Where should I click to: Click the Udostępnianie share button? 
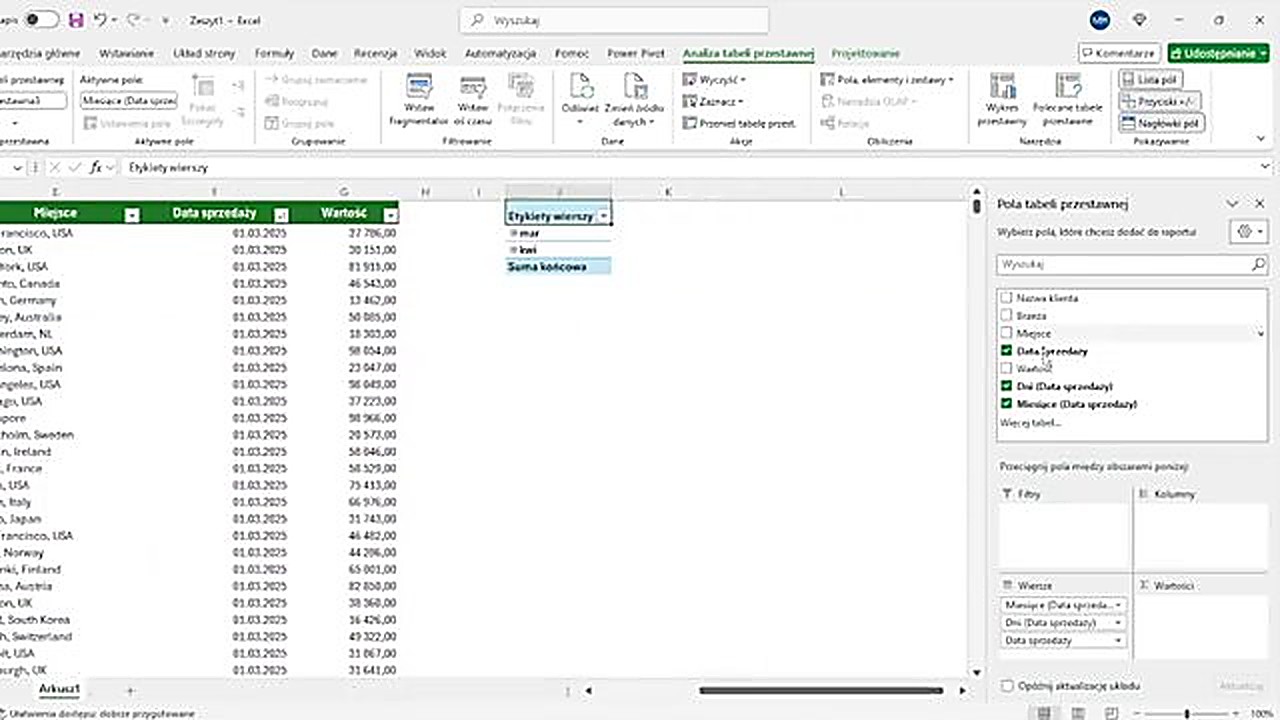tap(1217, 53)
